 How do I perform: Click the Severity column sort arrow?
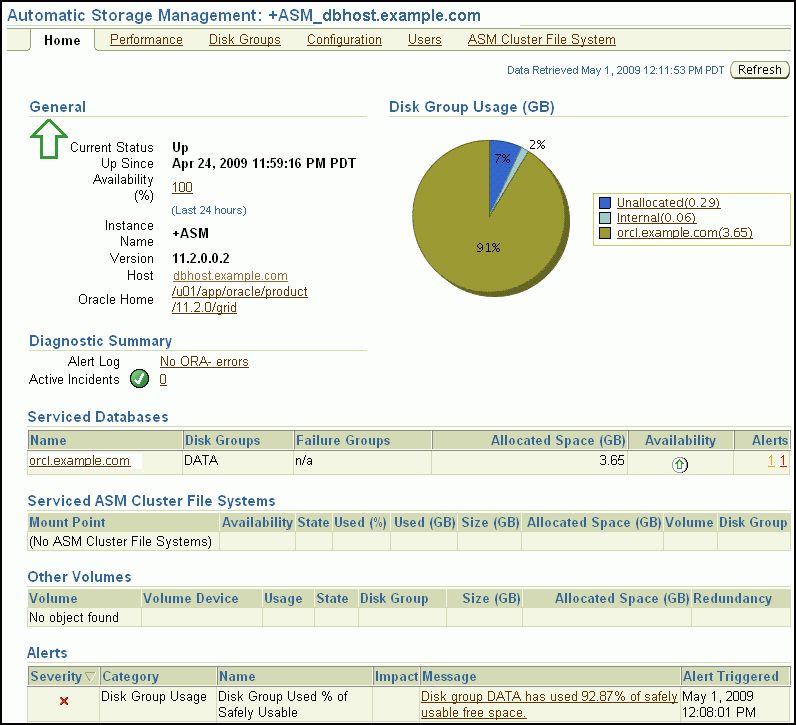(91, 677)
